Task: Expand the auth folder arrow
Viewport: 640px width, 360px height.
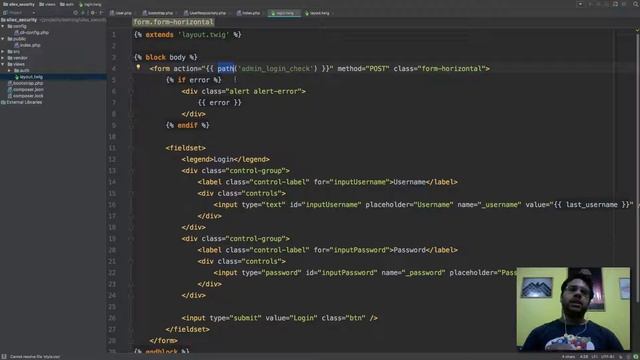Action: click(9, 71)
